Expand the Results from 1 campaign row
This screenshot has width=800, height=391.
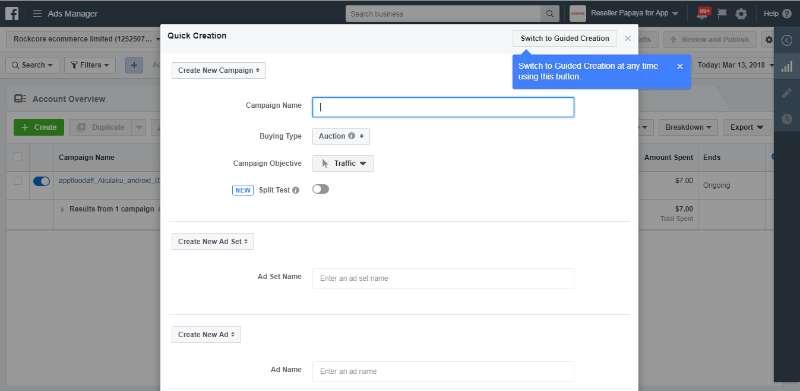[x=62, y=209]
